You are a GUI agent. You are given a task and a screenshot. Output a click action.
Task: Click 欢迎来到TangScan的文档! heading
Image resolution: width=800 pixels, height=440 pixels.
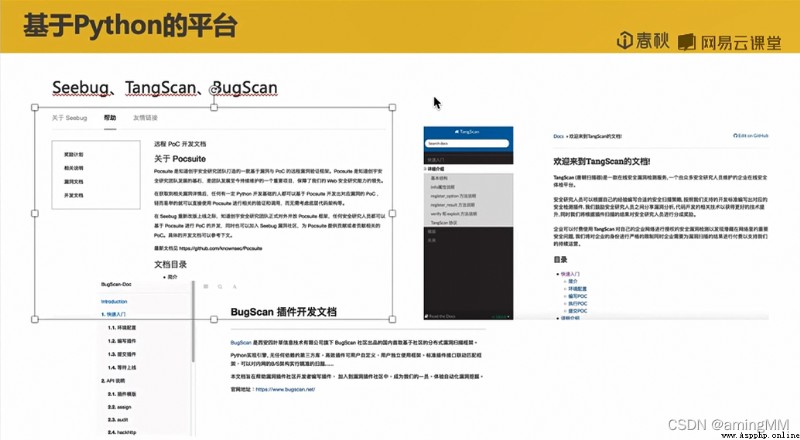(x=602, y=161)
